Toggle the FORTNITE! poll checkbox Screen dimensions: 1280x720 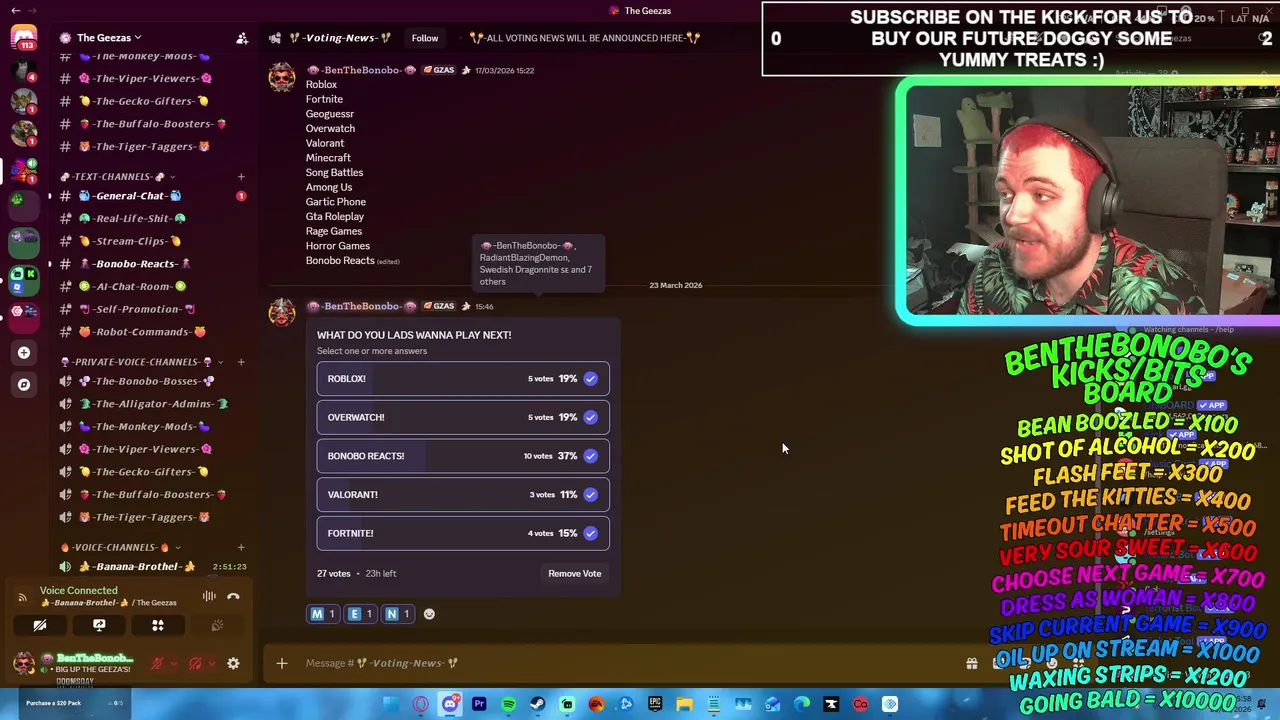tap(591, 533)
